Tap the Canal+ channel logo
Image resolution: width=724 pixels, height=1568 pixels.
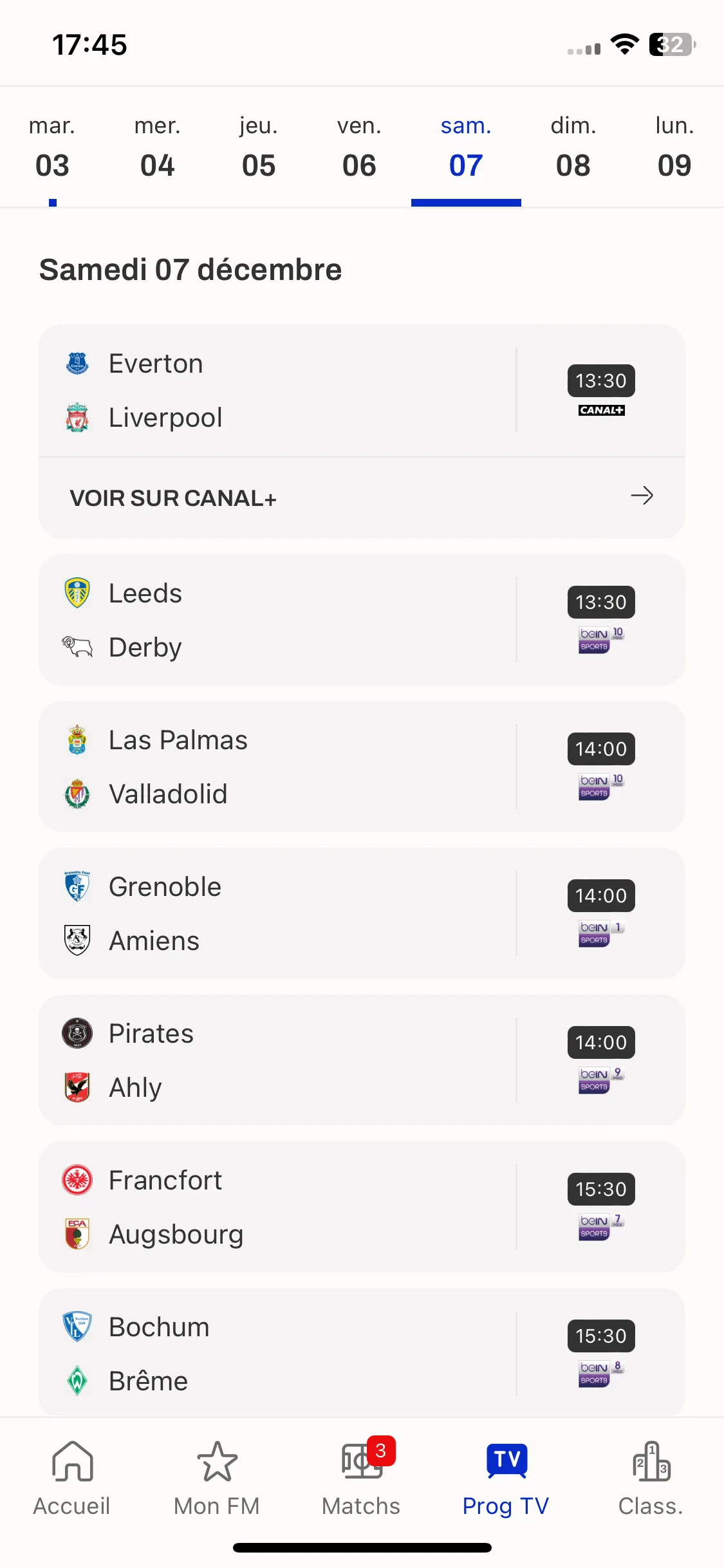point(601,410)
